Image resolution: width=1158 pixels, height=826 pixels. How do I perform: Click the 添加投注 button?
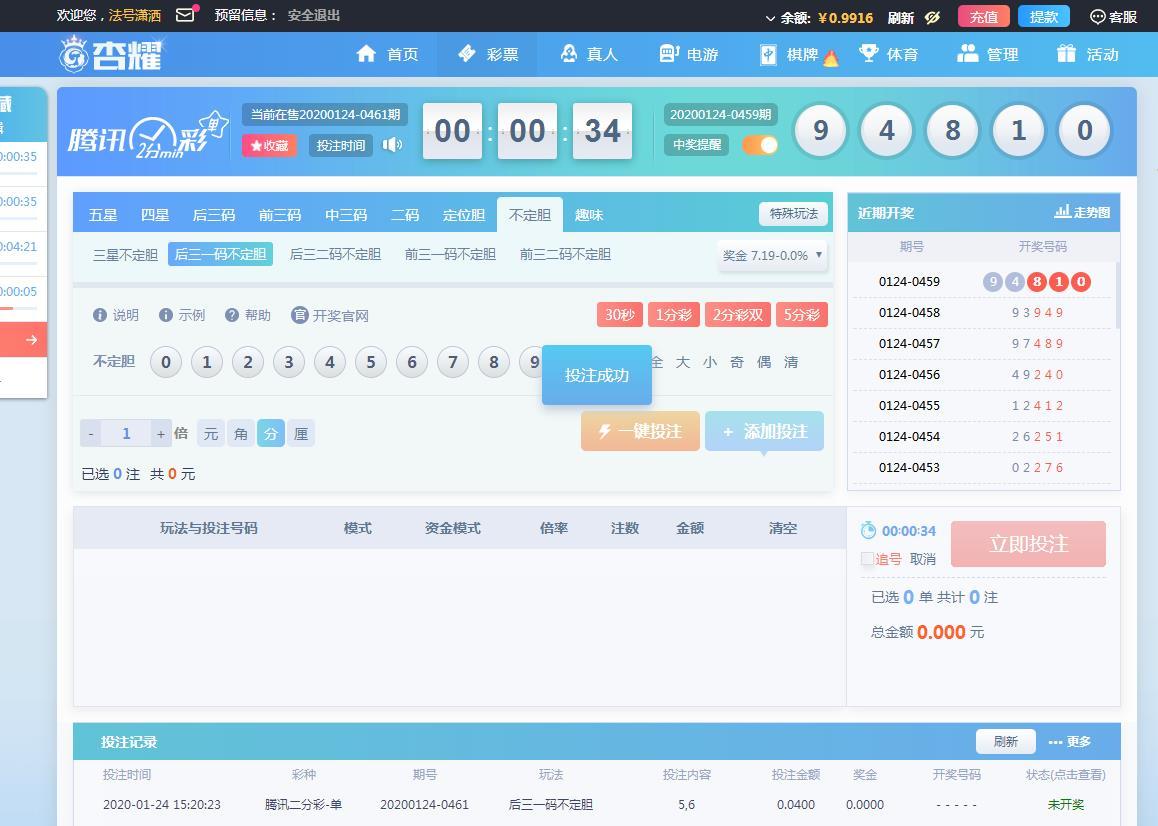[764, 431]
